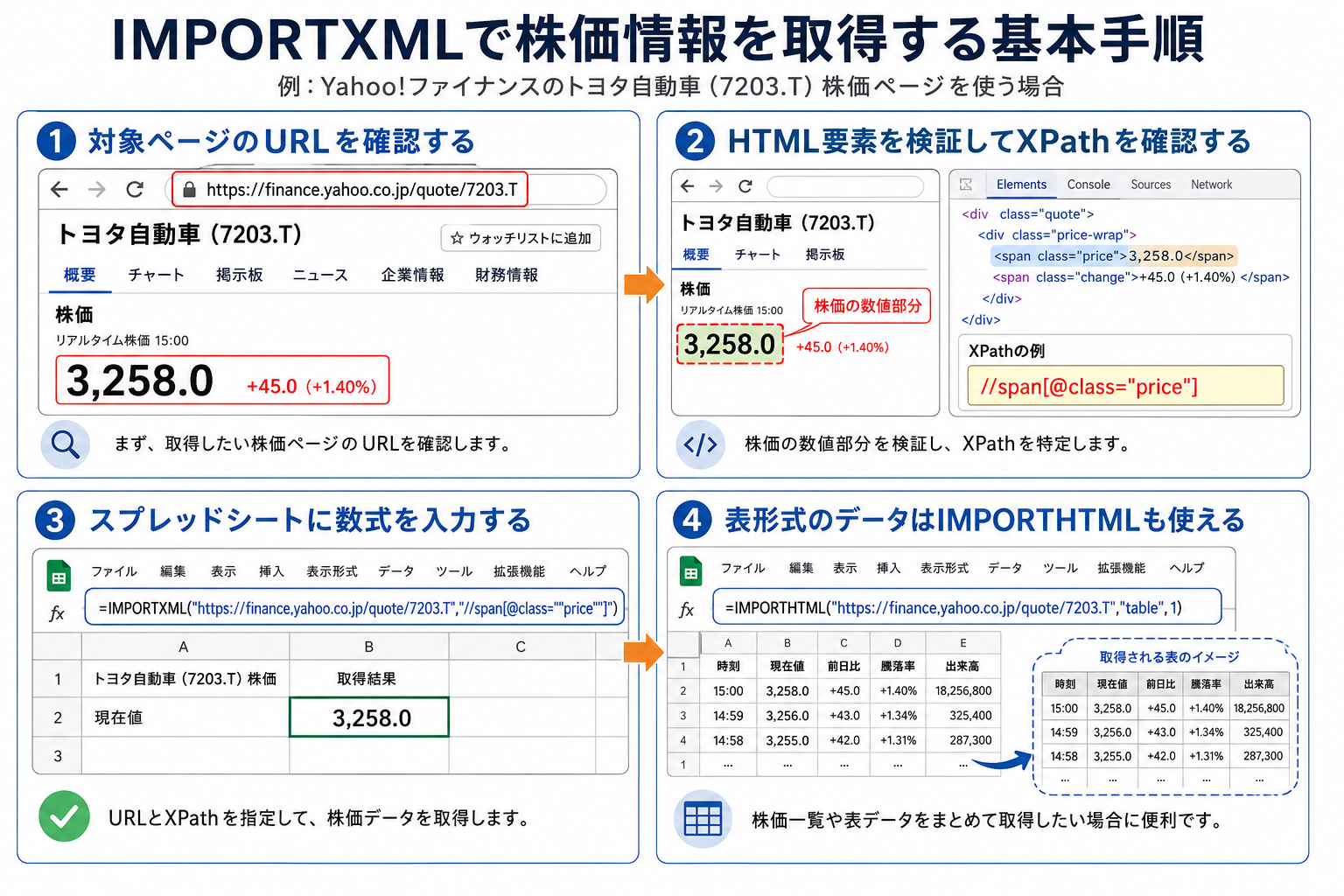The width and height of the screenshot is (1344, 896).
Task: Click the IMPORTXML formula bar
Action: (x=354, y=607)
